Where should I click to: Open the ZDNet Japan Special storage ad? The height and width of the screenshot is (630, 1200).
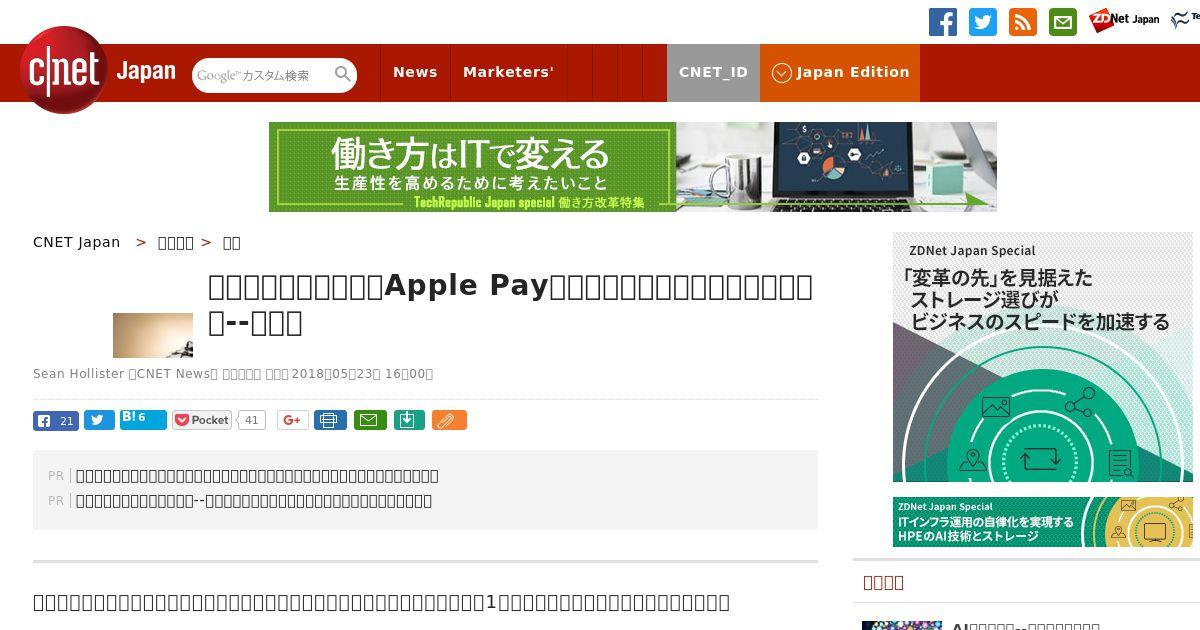tap(1043, 357)
